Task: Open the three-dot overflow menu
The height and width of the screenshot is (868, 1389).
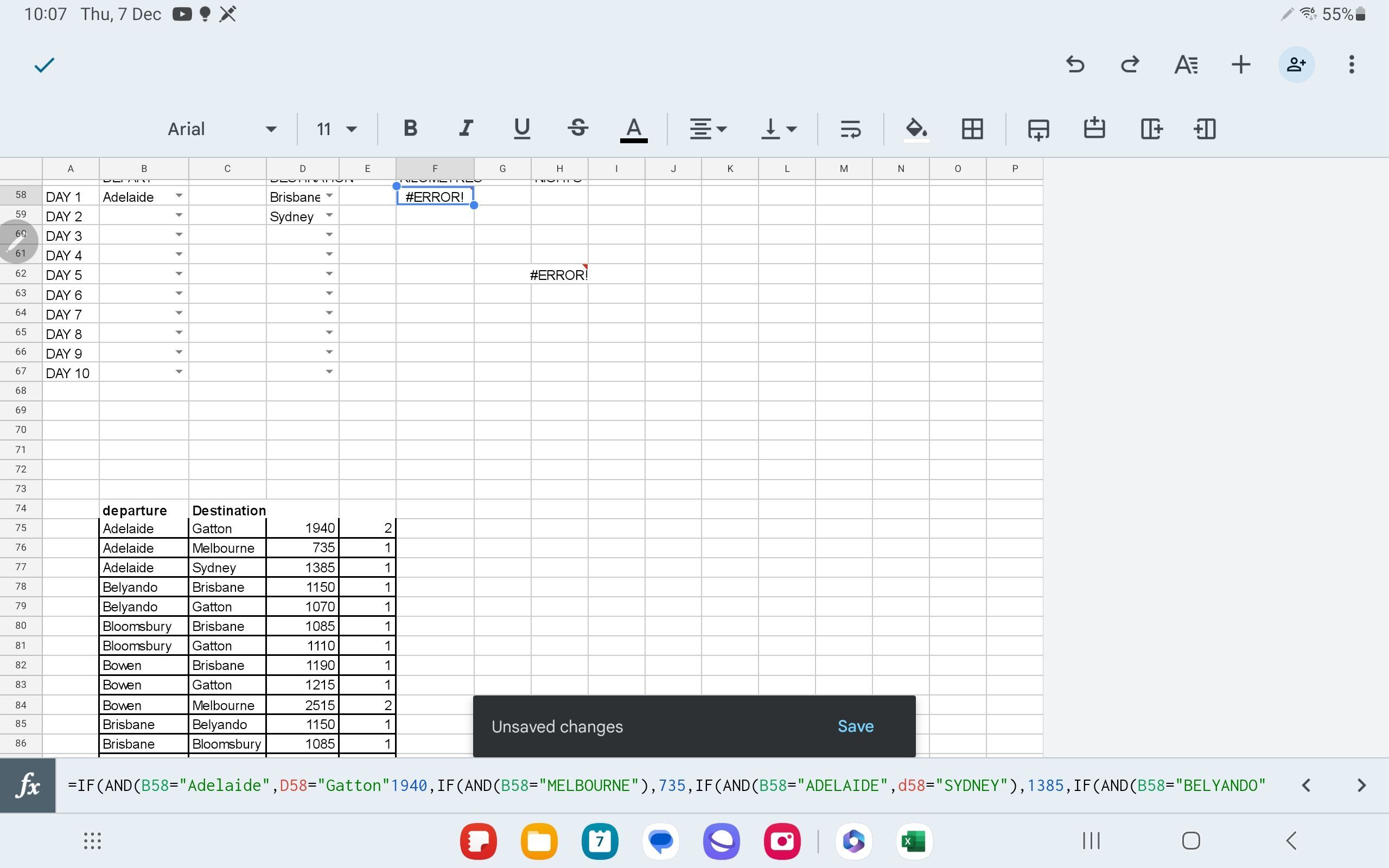Action: pos(1351,65)
